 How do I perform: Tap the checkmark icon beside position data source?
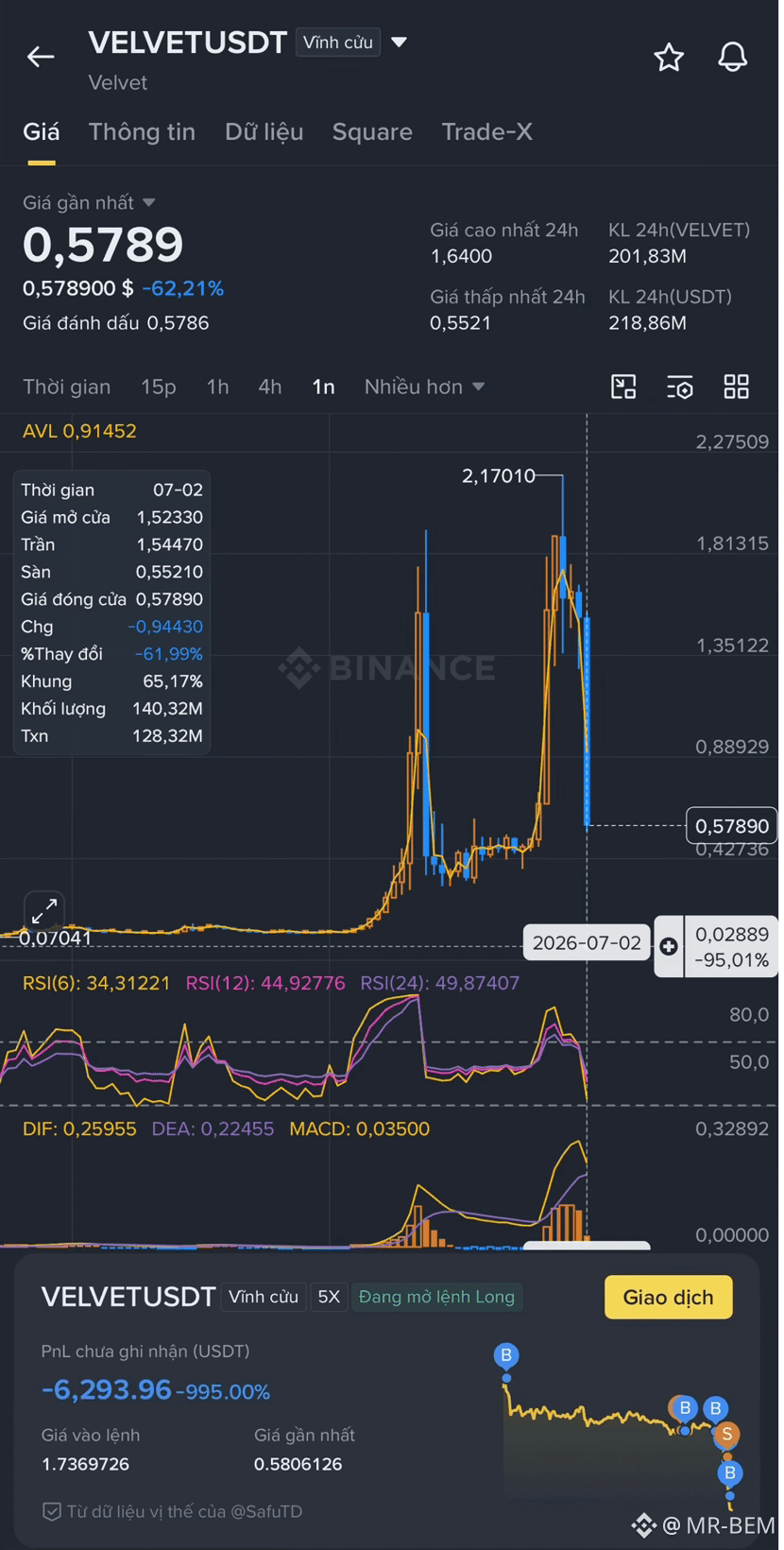[x=52, y=1511]
